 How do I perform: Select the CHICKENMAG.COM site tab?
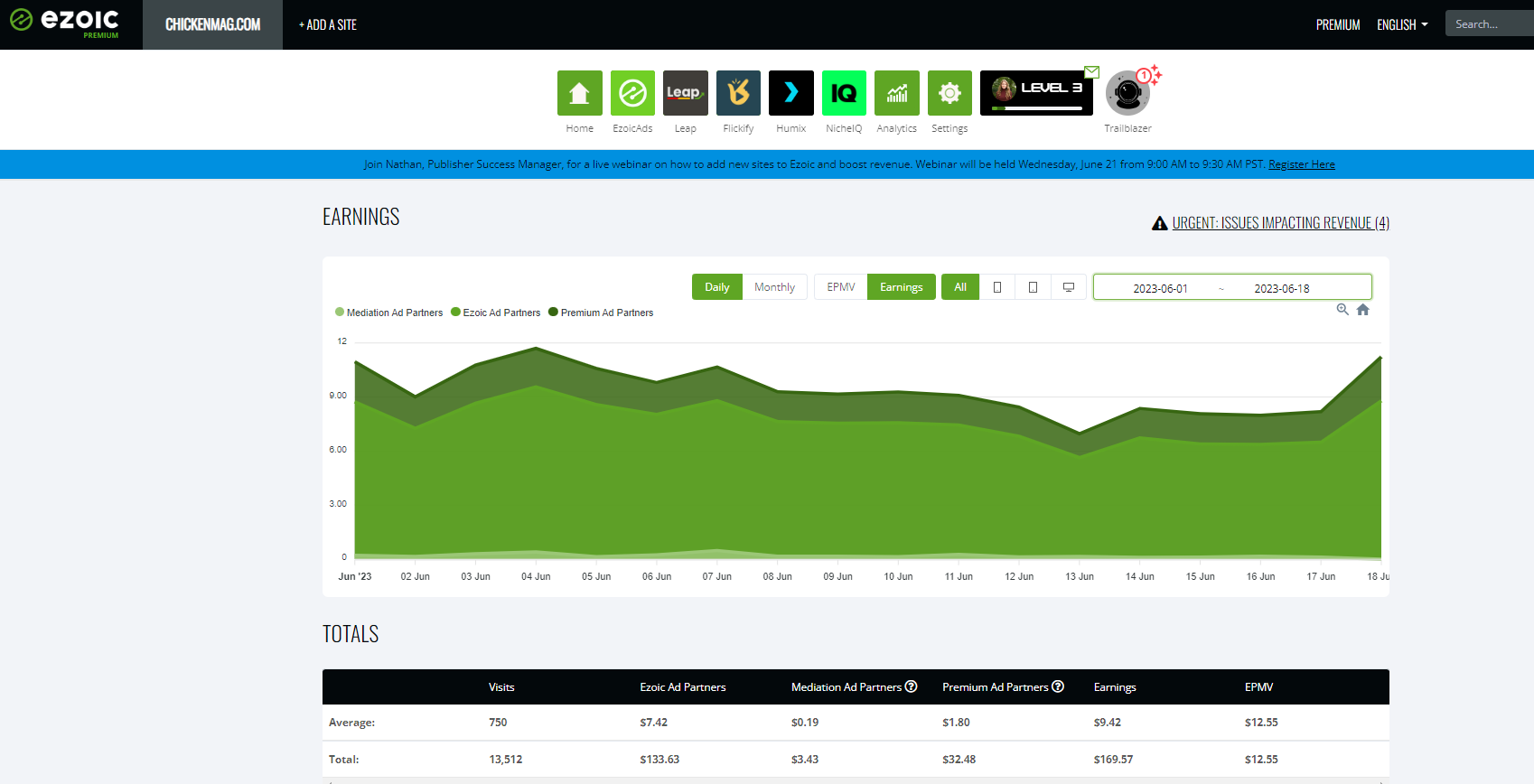pos(212,24)
